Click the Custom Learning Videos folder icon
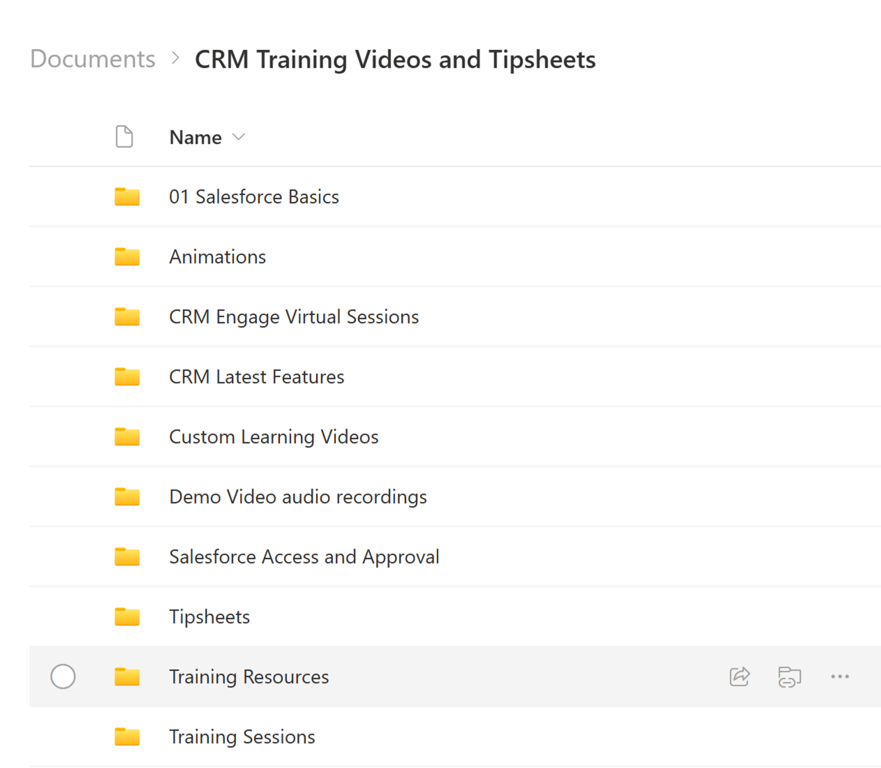Viewport: 881px width, 768px height. (127, 437)
